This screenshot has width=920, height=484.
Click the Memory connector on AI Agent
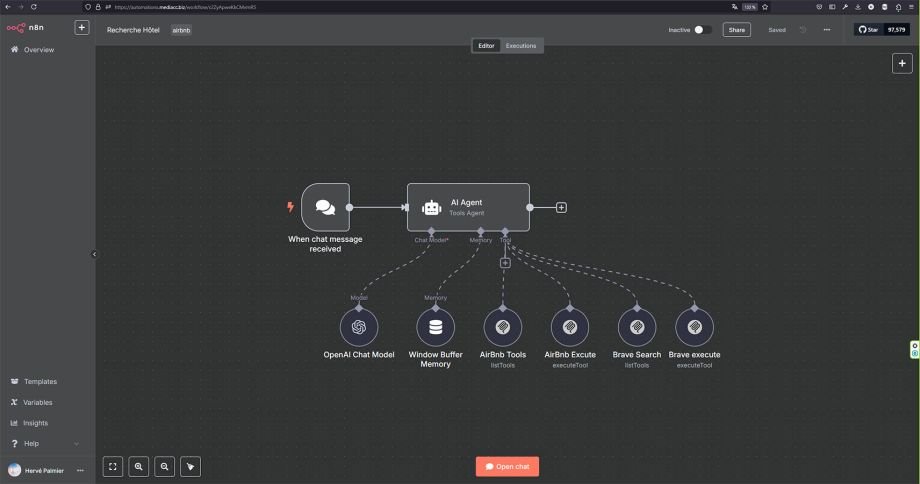pos(481,231)
